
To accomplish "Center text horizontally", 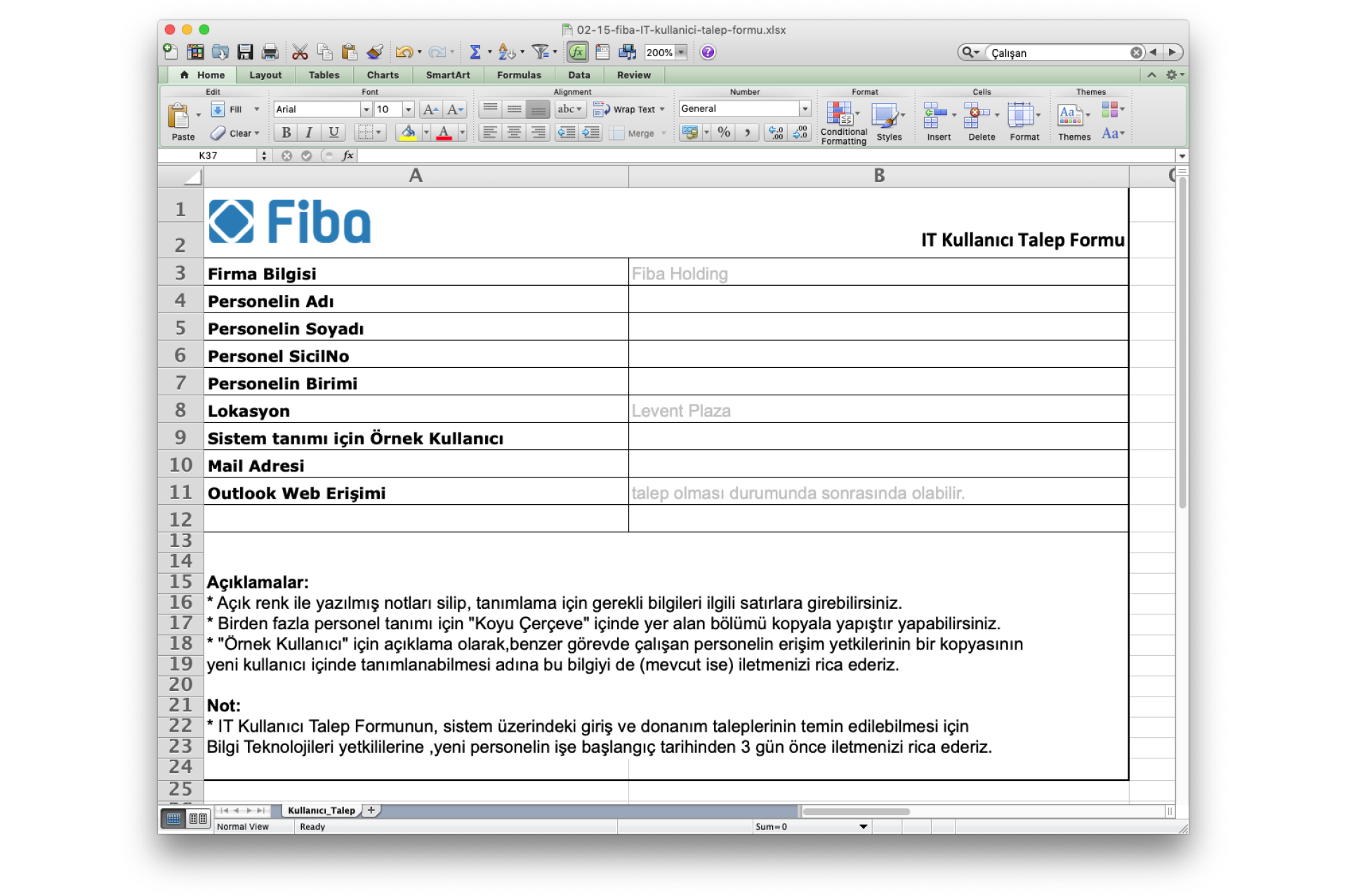I will (514, 132).
